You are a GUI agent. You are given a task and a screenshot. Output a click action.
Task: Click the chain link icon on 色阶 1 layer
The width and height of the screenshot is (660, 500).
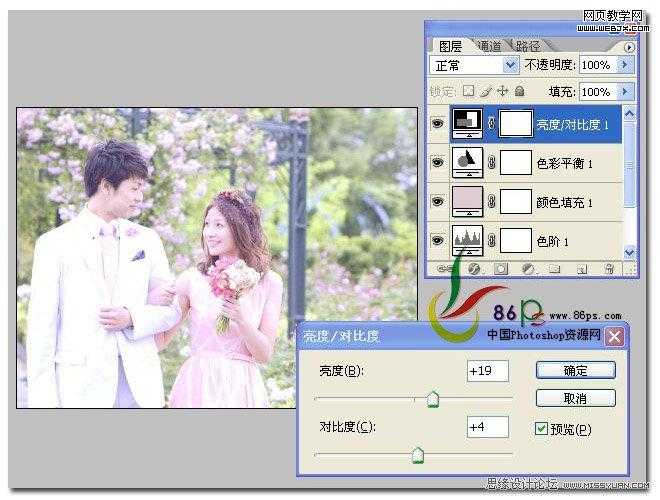[491, 240]
